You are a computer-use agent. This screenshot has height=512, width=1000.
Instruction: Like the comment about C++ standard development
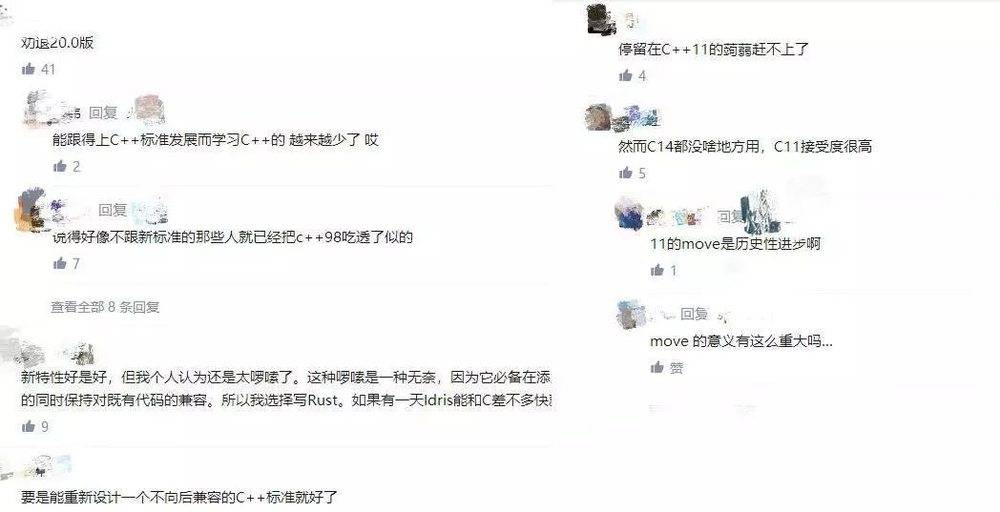(x=60, y=166)
